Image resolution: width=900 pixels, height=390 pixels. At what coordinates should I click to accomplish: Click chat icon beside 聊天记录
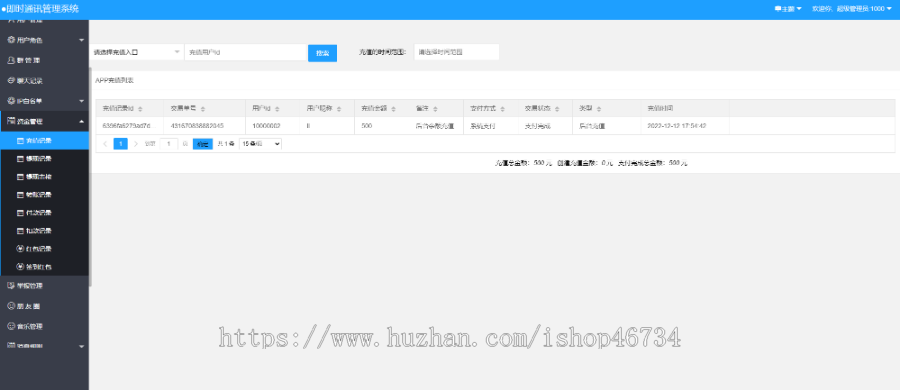click(x=10, y=80)
